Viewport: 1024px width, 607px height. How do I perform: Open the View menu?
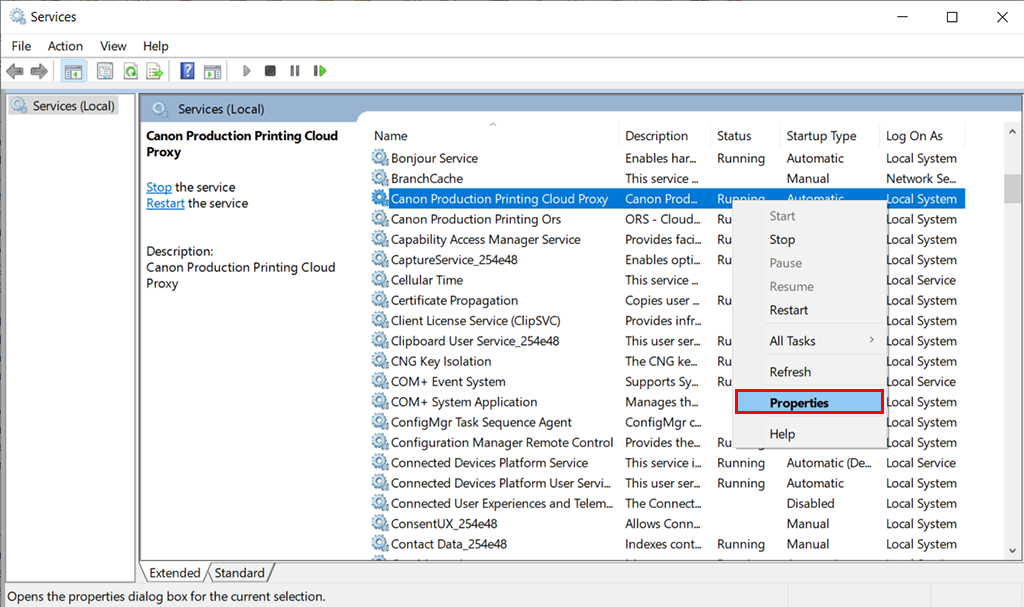pyautogui.click(x=113, y=46)
